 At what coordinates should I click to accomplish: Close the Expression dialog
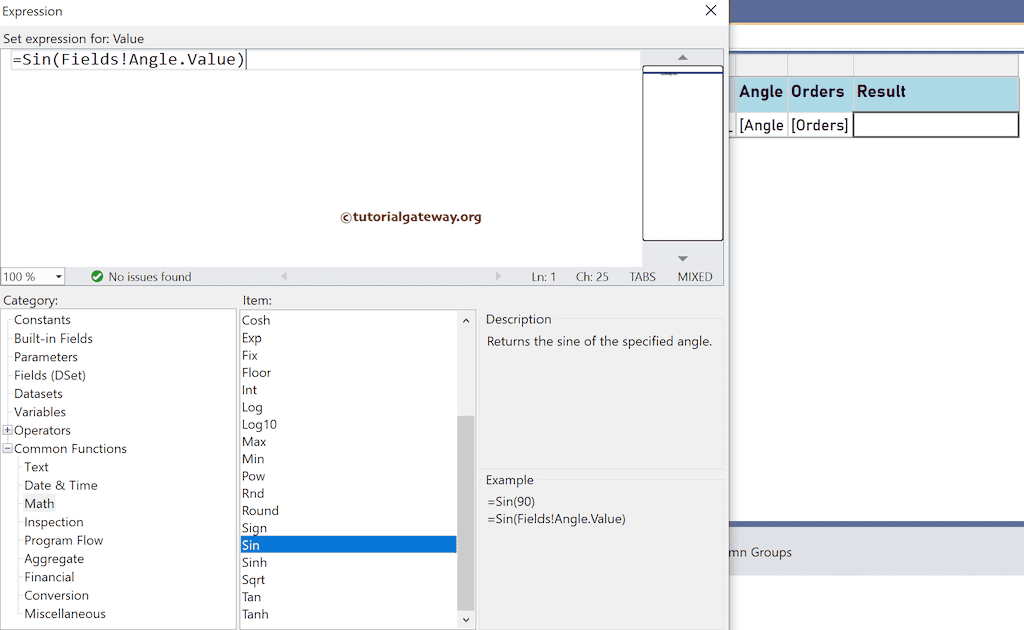click(x=711, y=10)
